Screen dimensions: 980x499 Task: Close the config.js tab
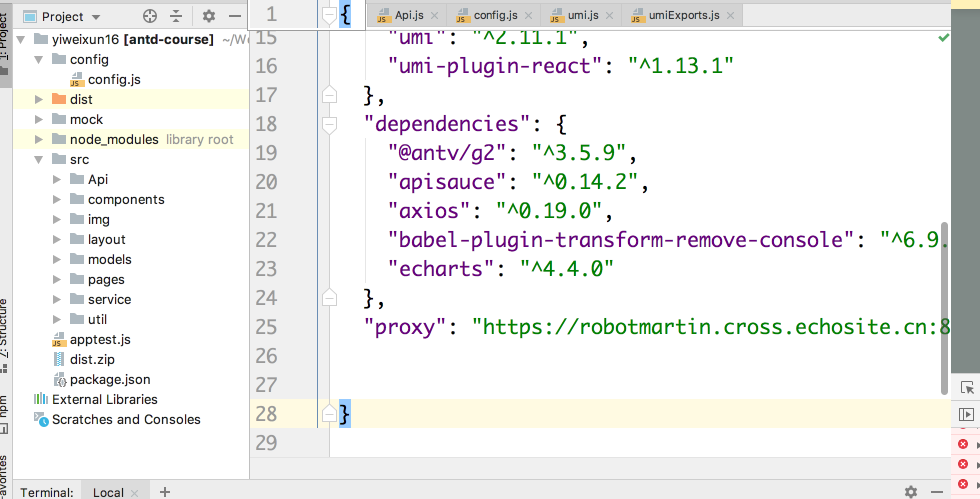coord(529,16)
